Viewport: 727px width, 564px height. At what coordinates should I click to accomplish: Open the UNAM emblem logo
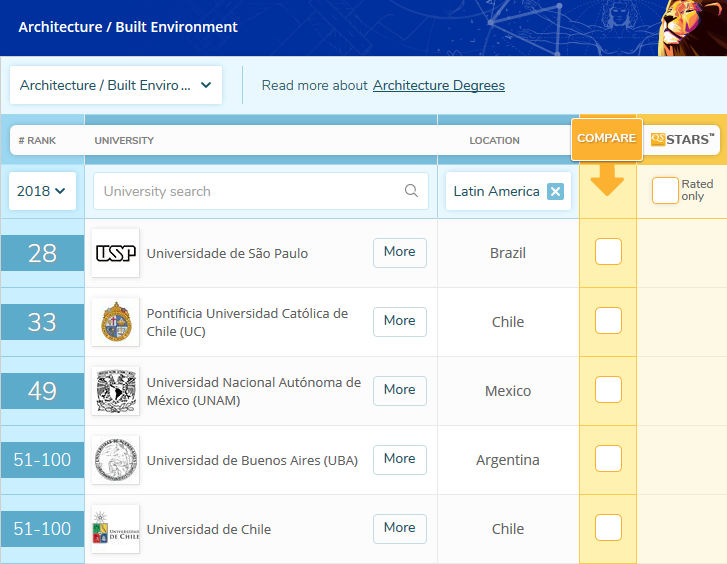(x=115, y=391)
